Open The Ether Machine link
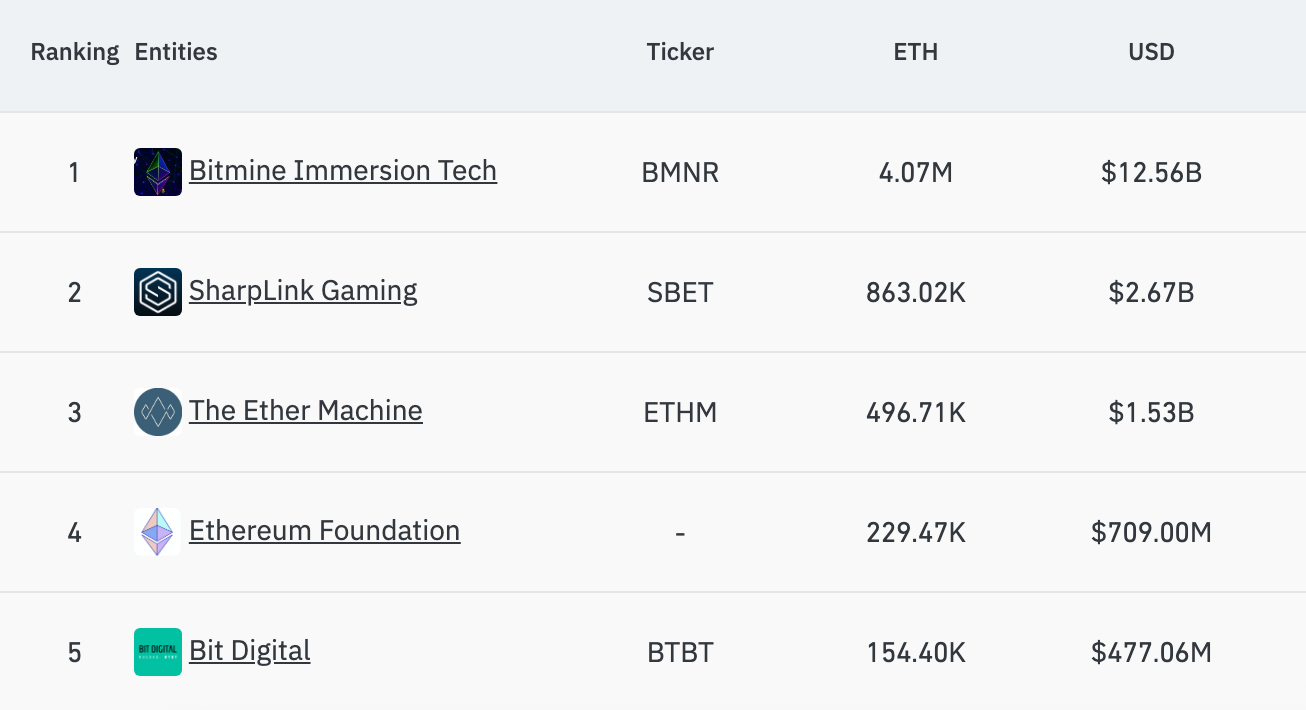This screenshot has width=1306, height=710. pos(306,411)
